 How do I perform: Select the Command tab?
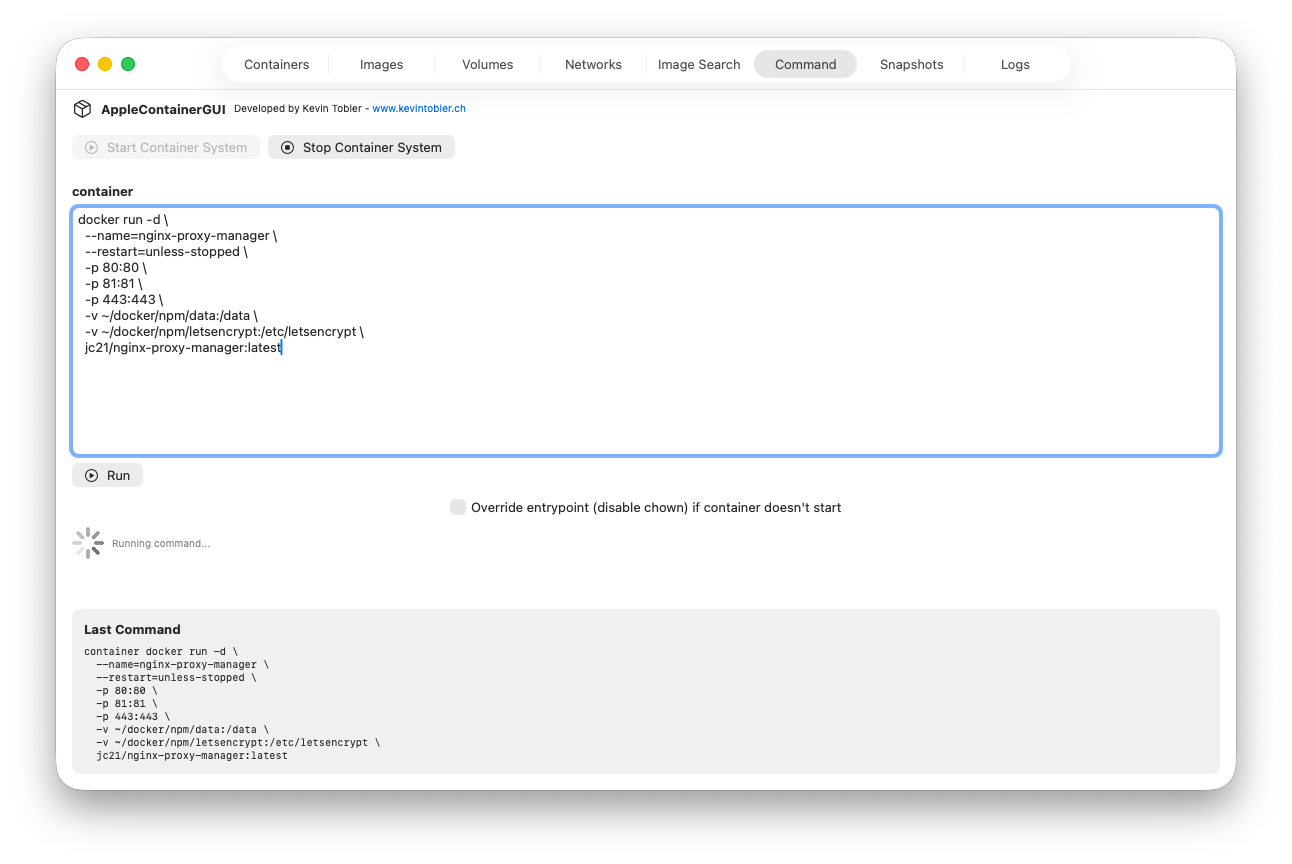coord(805,63)
